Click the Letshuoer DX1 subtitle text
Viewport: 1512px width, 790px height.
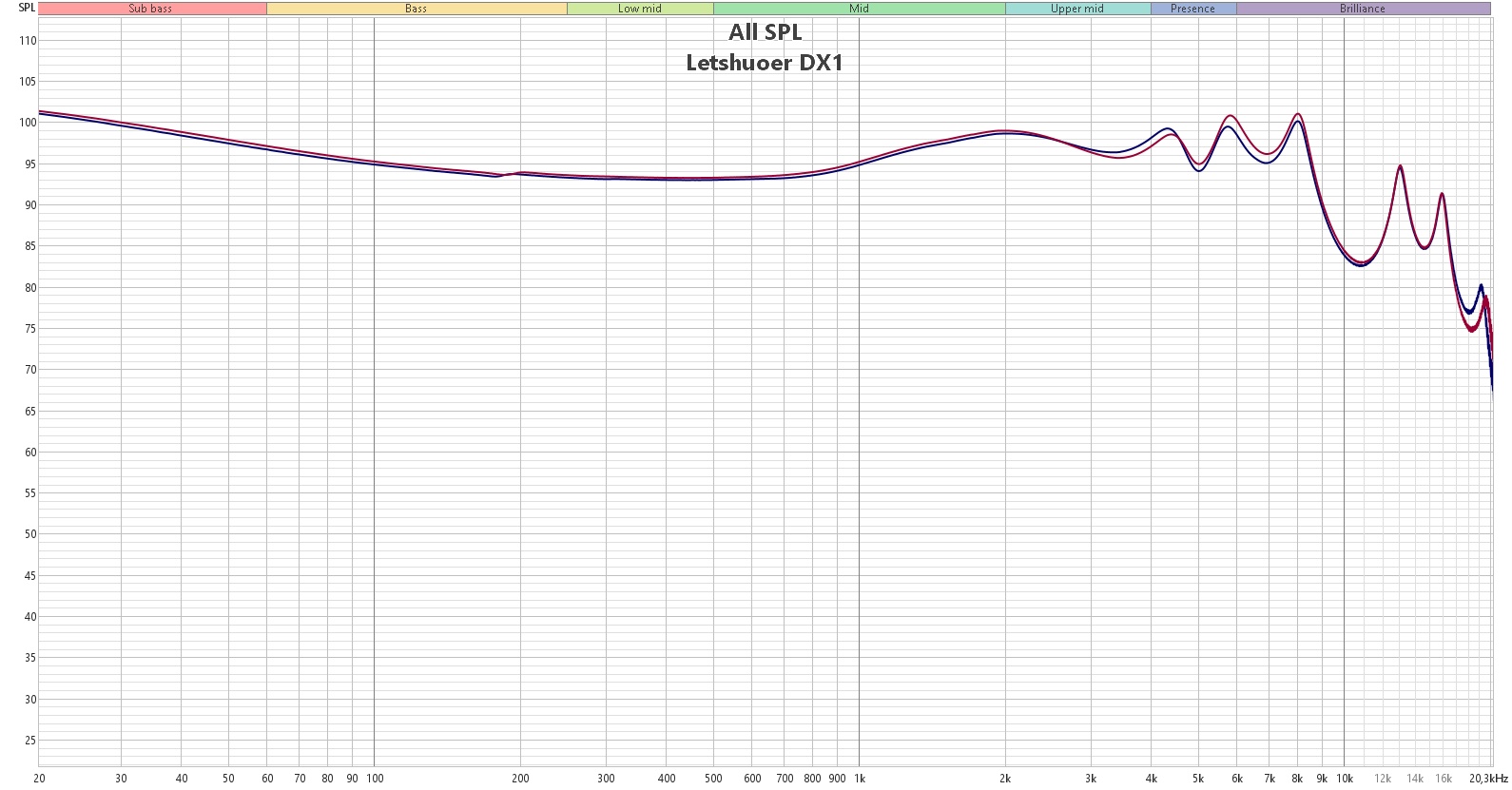(x=765, y=63)
